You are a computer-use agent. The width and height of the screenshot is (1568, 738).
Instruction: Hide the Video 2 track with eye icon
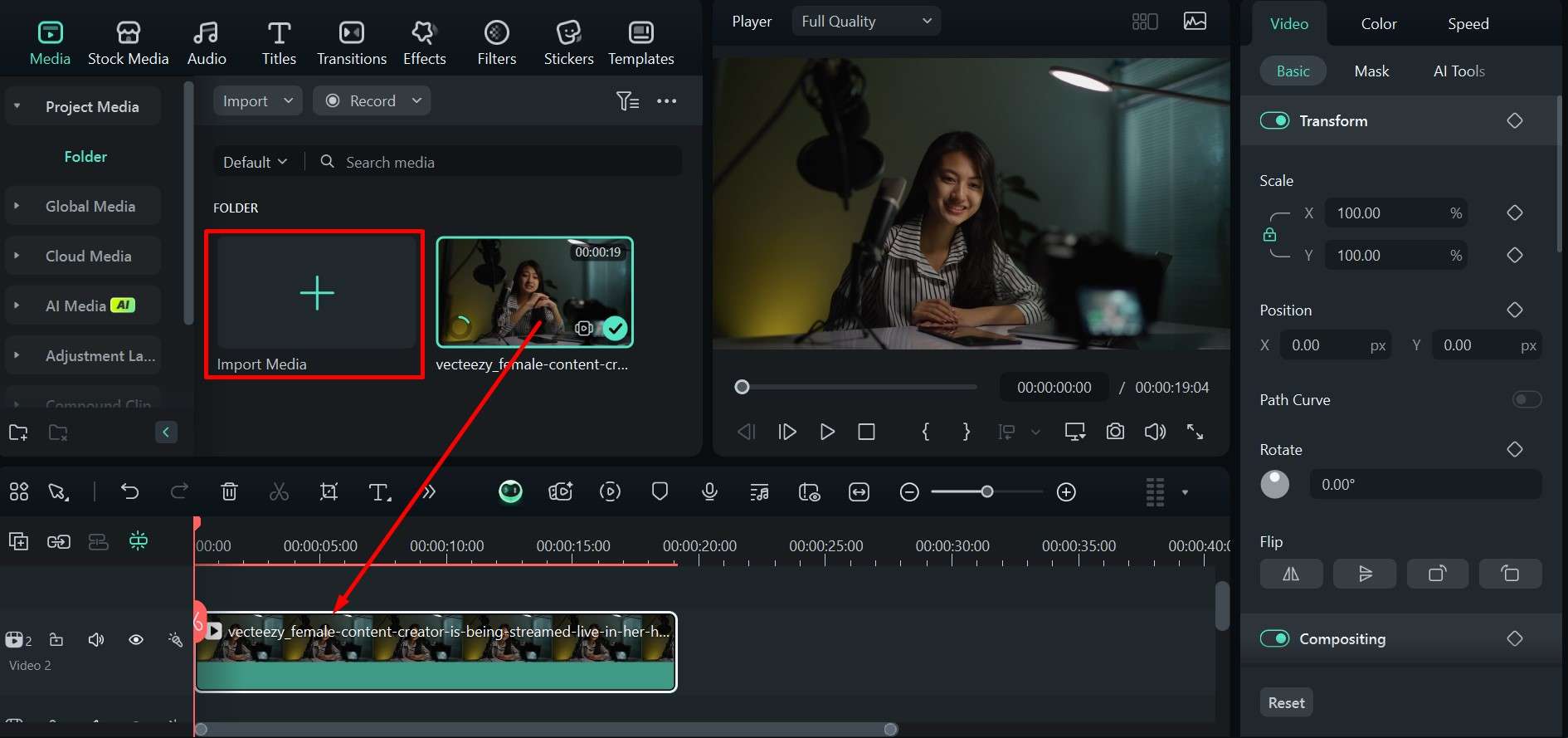point(136,640)
